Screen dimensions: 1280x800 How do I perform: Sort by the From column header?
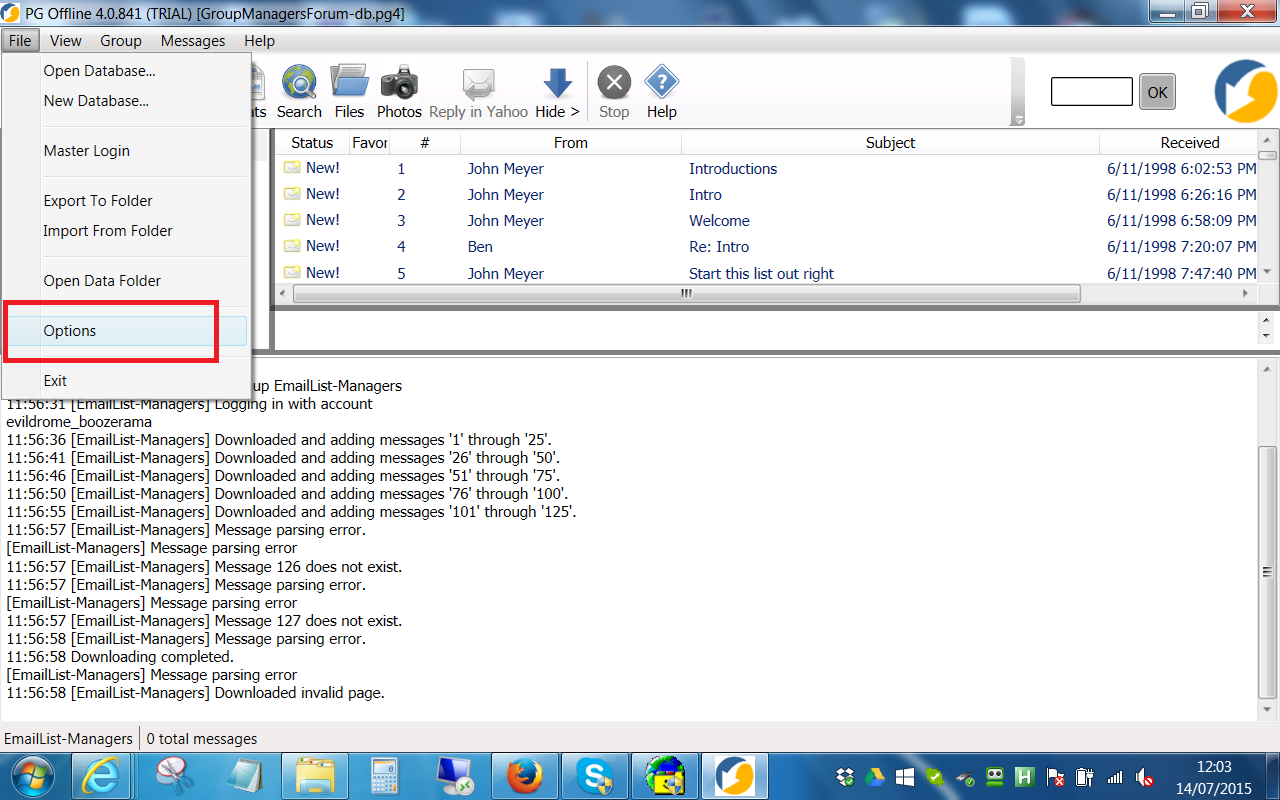pos(571,143)
